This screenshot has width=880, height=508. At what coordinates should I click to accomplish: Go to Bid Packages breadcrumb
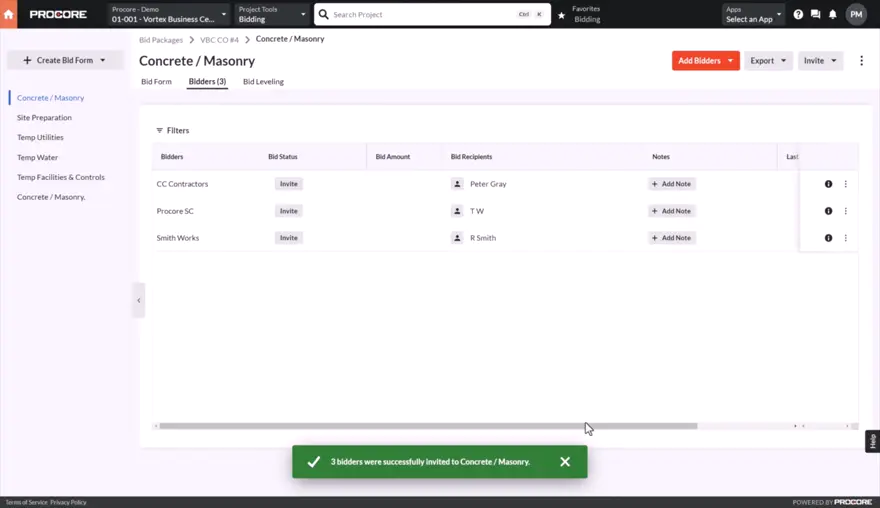coord(161,40)
